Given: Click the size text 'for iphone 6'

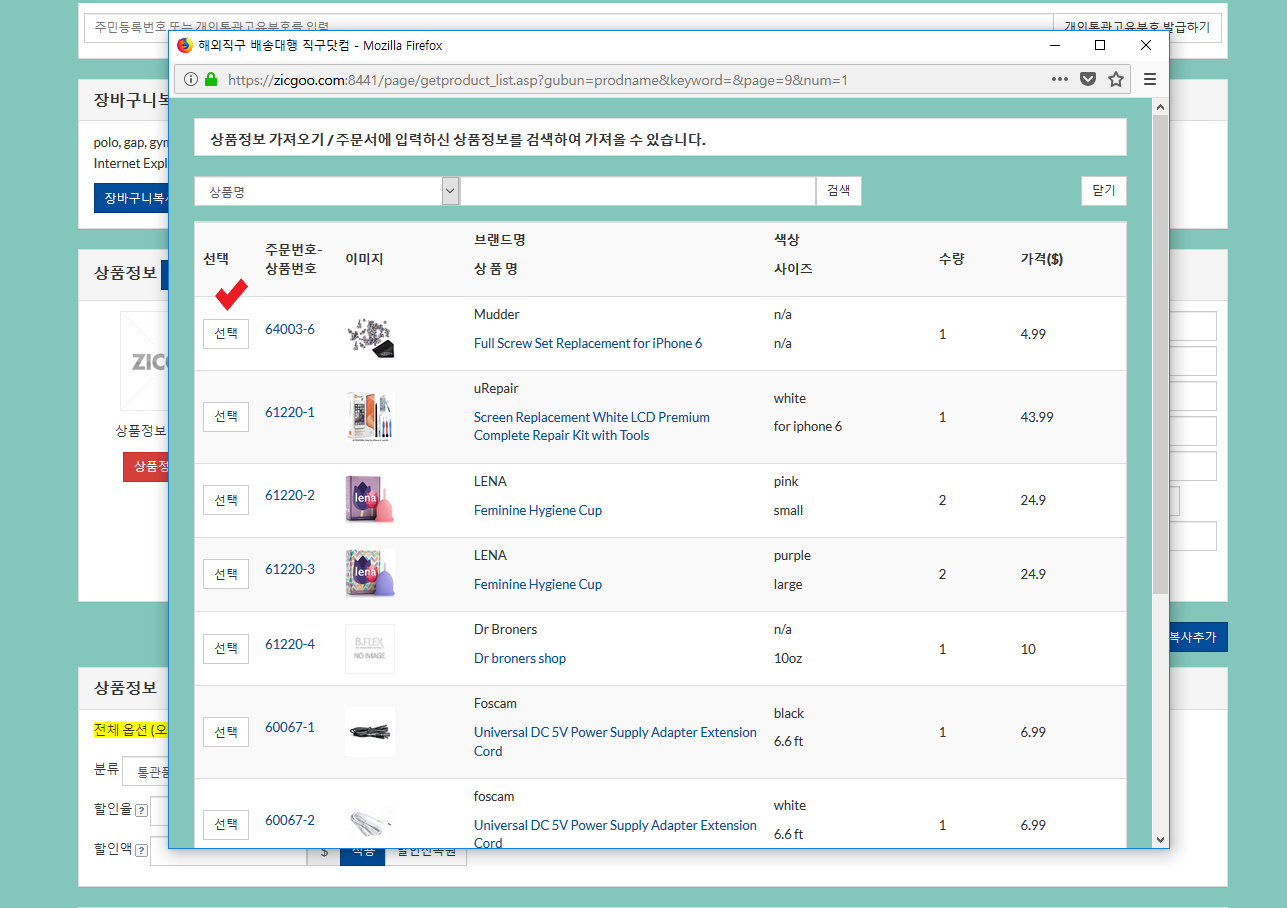Looking at the screenshot, I should pos(808,426).
